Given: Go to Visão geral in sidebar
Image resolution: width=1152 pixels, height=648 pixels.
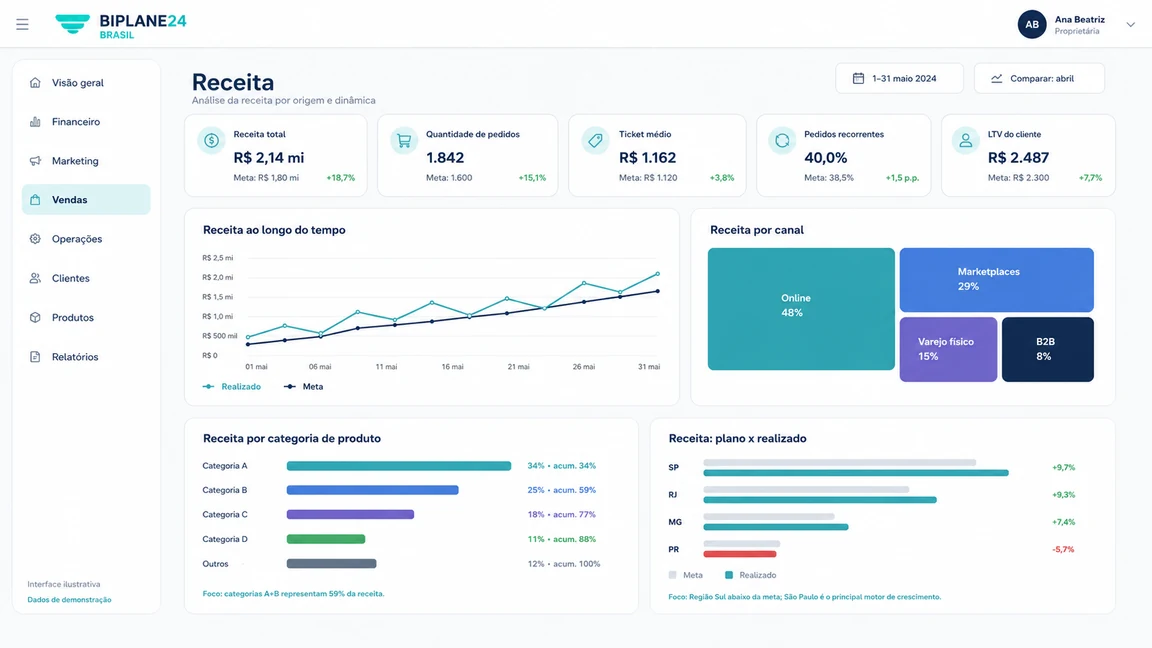Looking at the screenshot, I should click(86, 83).
